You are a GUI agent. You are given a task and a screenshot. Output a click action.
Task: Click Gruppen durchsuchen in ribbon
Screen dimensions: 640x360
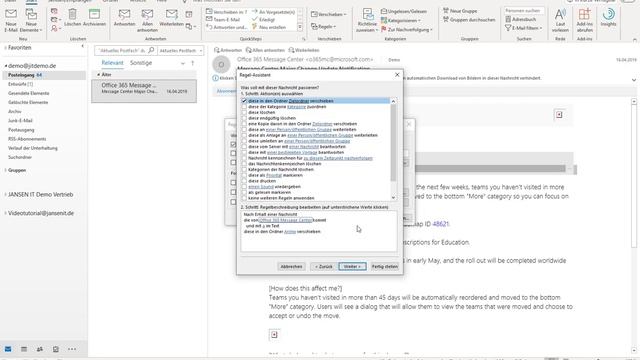pos(469,20)
